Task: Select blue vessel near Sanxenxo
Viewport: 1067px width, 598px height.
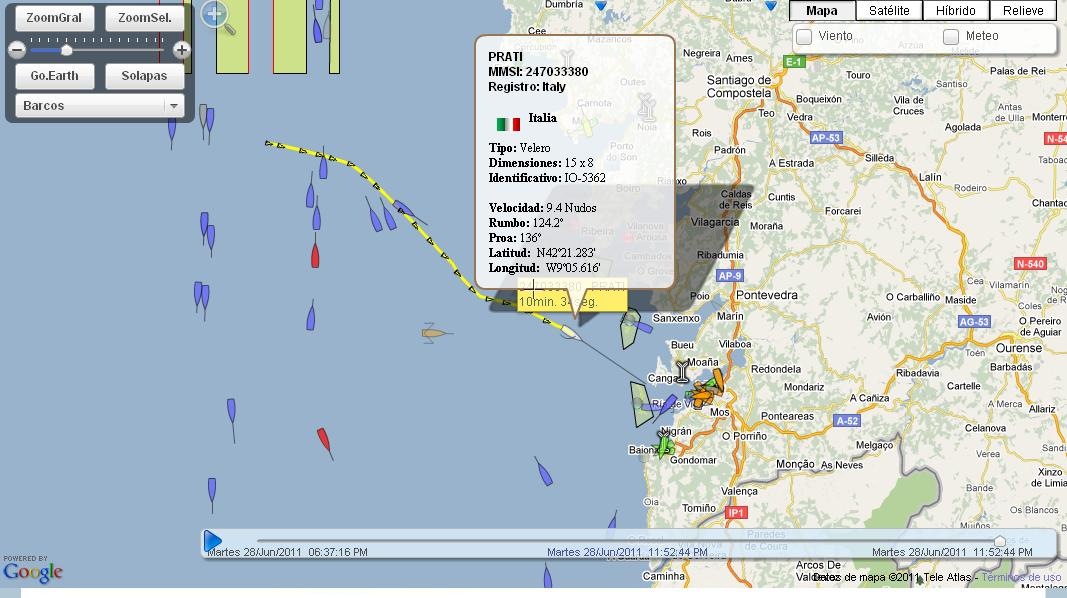Action: [x=642, y=327]
